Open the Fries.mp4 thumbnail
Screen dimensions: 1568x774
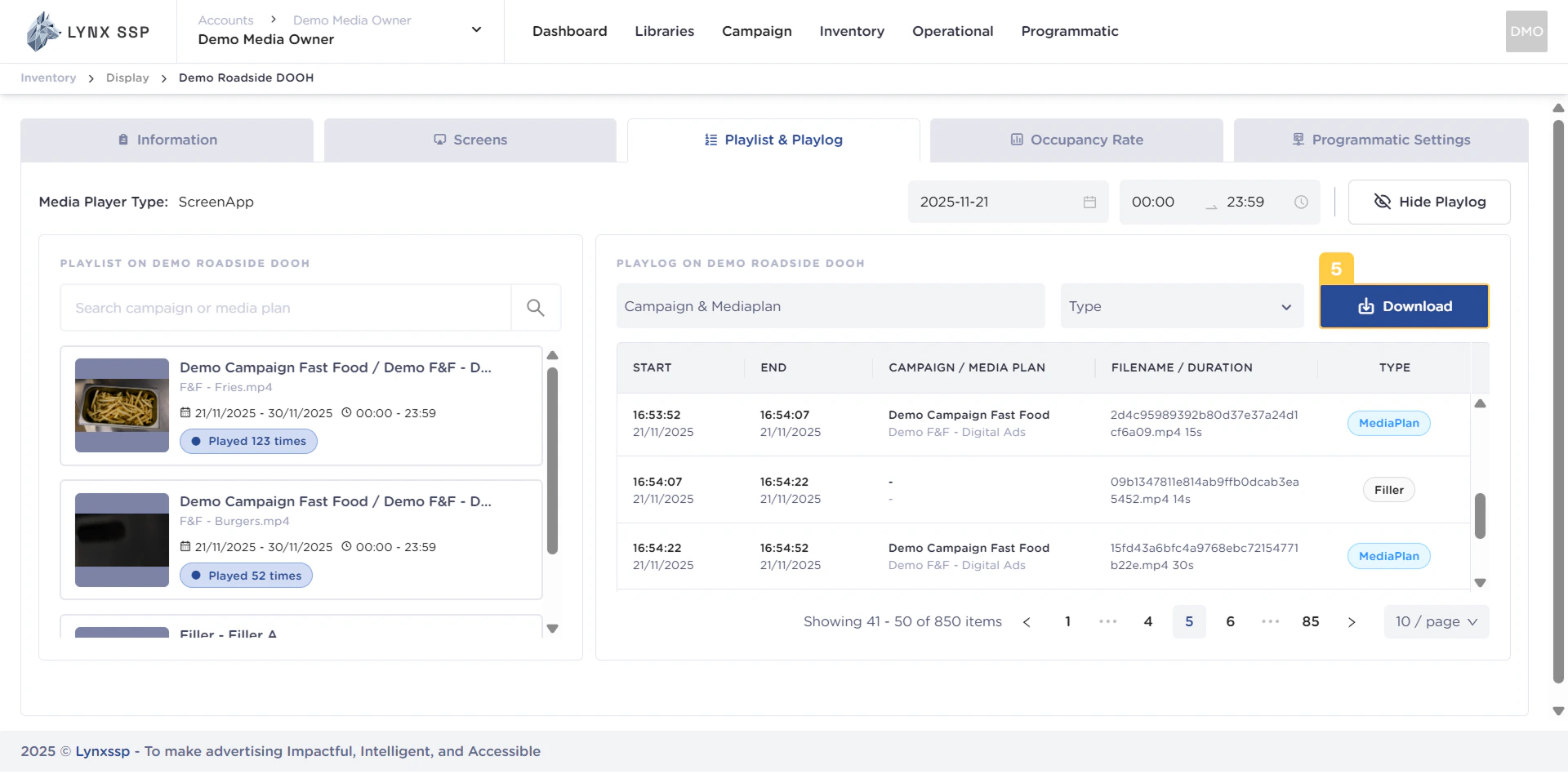tap(122, 405)
